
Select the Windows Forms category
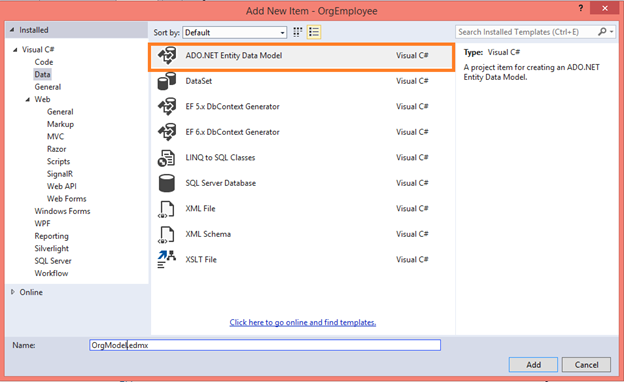pos(62,211)
